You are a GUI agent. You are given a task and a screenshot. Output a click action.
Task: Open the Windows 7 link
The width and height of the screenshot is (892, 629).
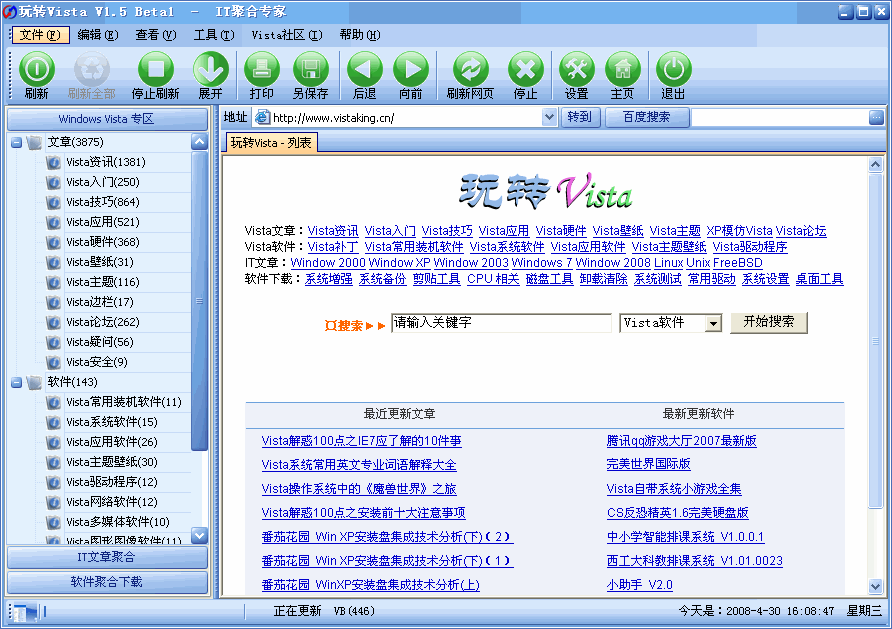tap(542, 263)
